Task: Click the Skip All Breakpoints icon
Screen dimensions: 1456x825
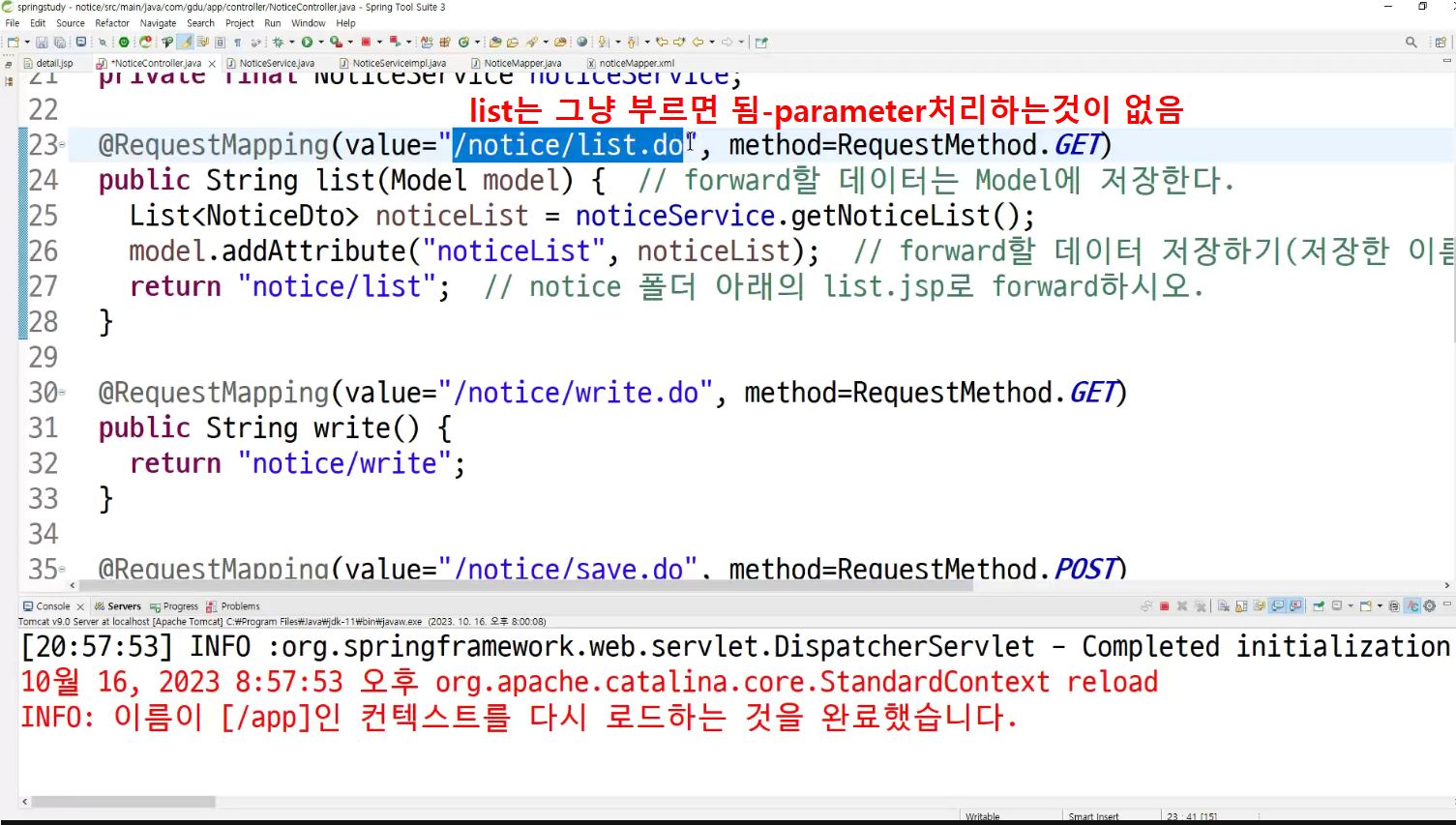Action: [103, 42]
